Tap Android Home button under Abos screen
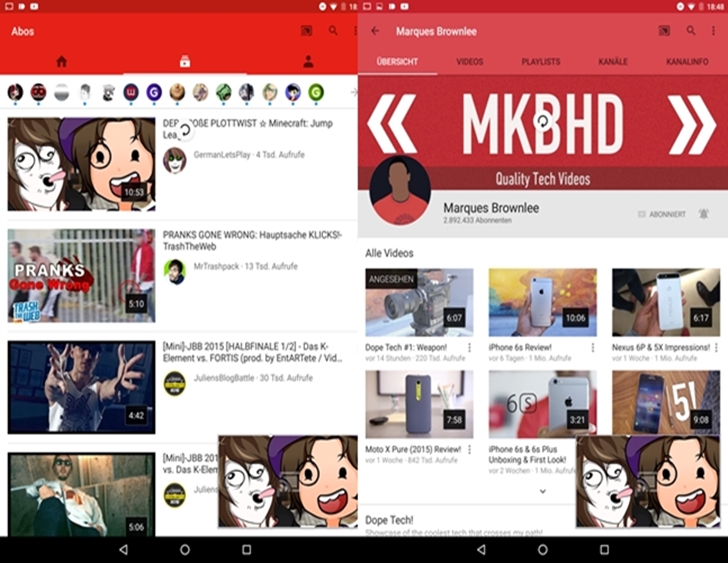The image size is (728, 563). 185,550
